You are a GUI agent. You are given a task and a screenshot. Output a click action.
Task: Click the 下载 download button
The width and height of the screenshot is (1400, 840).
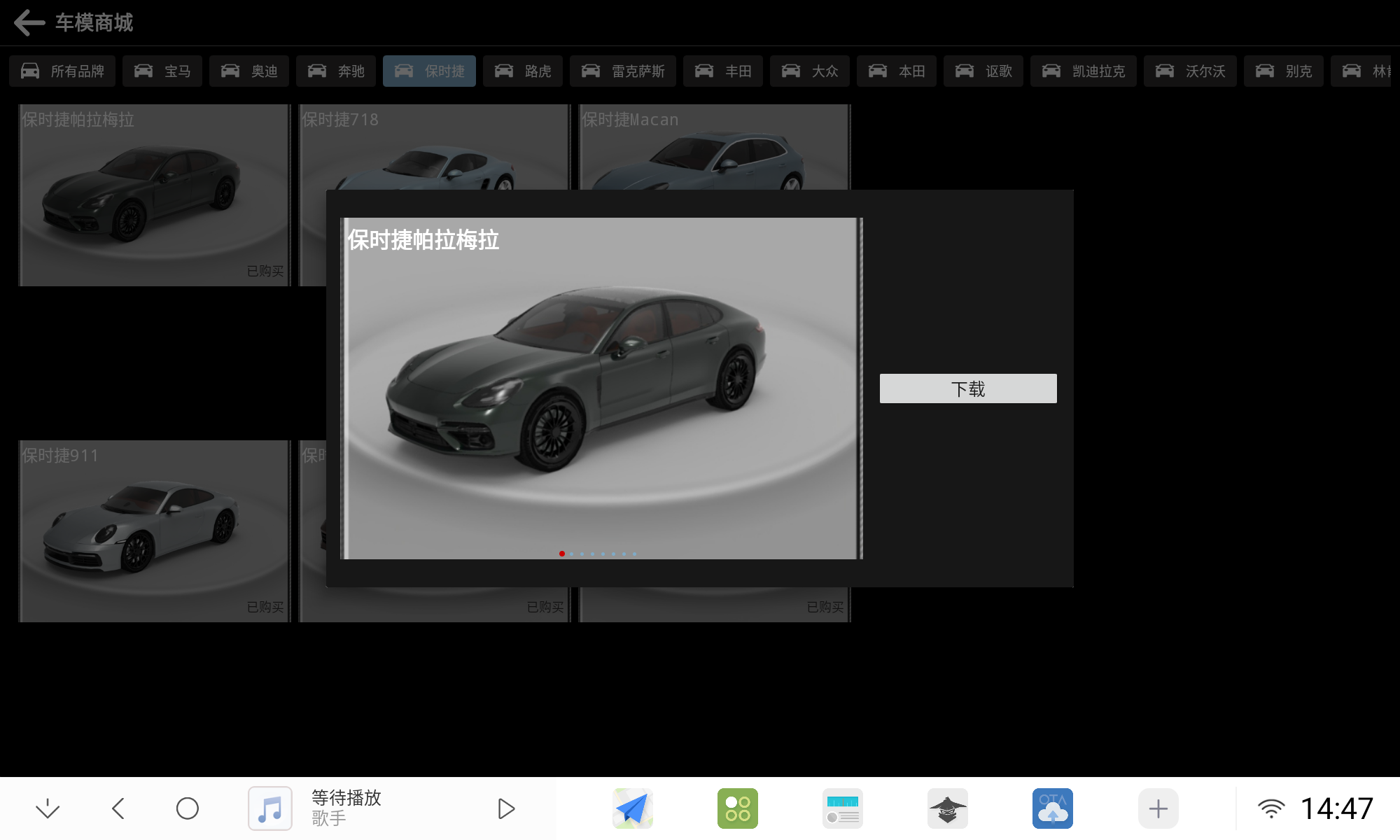pos(968,388)
